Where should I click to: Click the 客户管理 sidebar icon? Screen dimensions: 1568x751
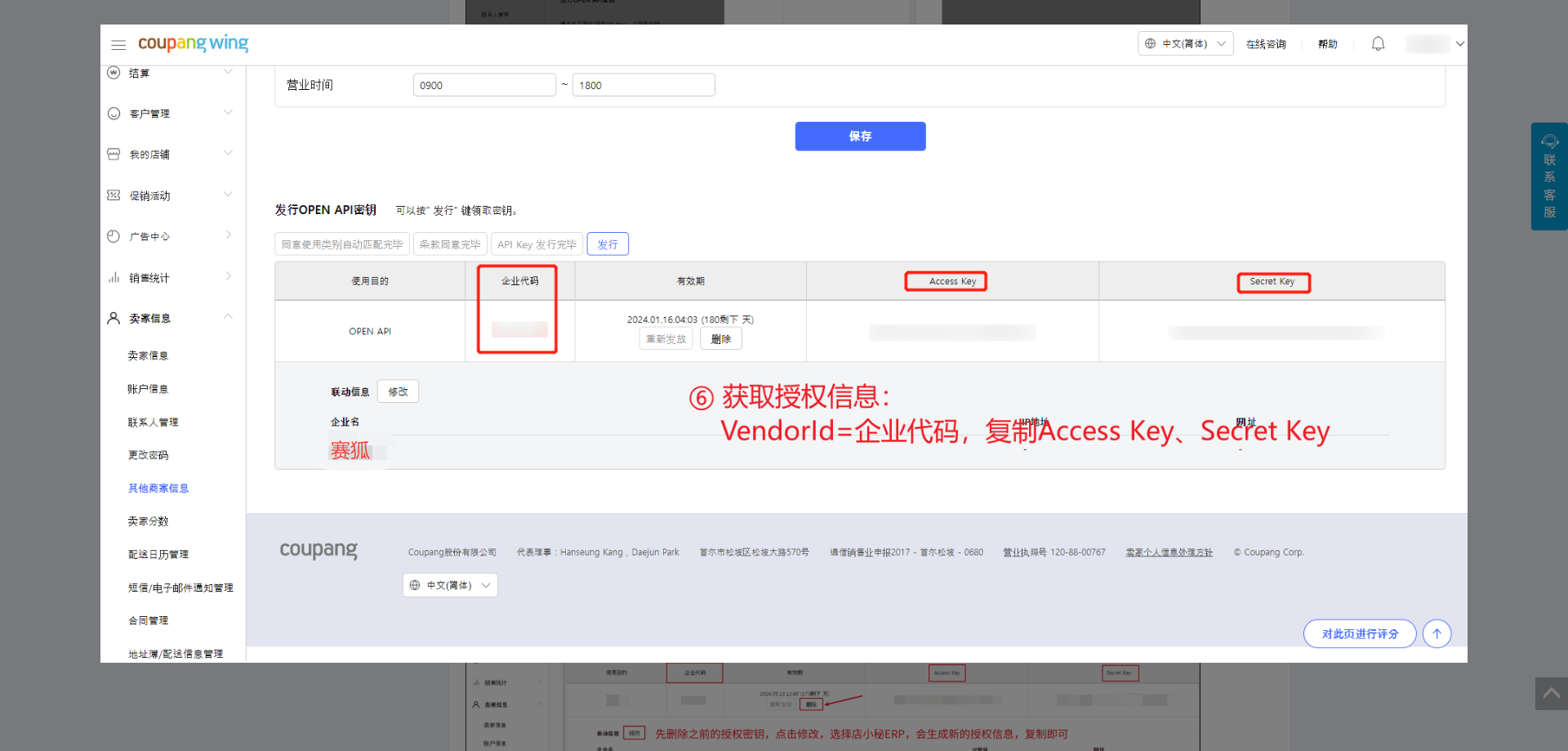(x=114, y=114)
